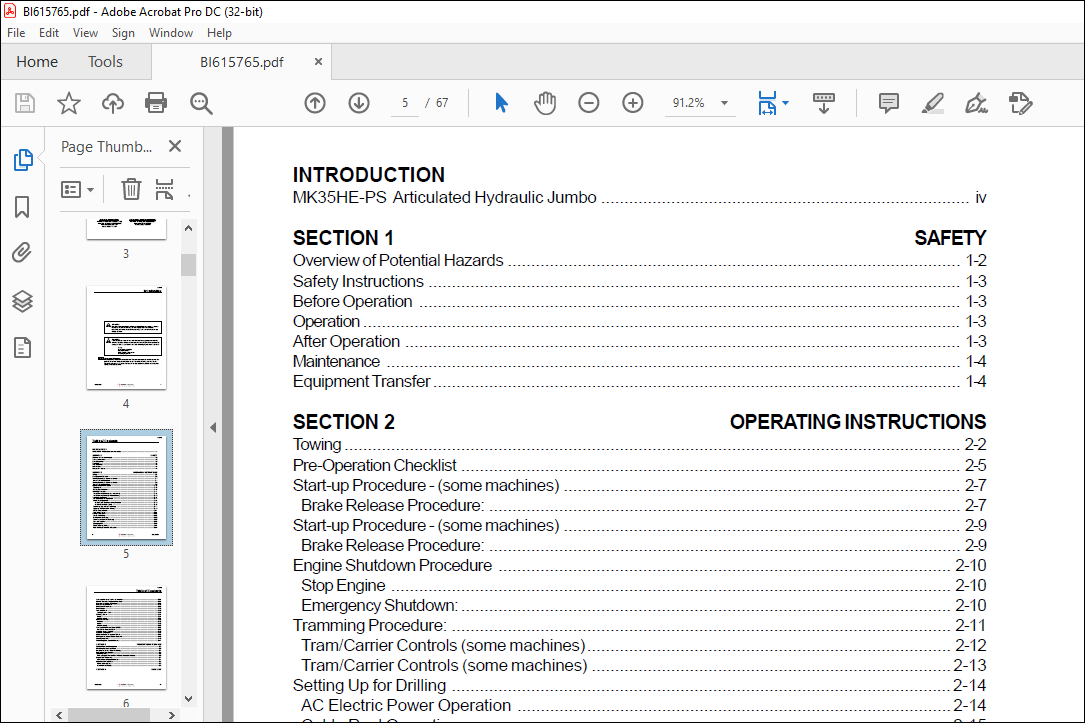Add file to starred with star icon

click(x=69, y=103)
